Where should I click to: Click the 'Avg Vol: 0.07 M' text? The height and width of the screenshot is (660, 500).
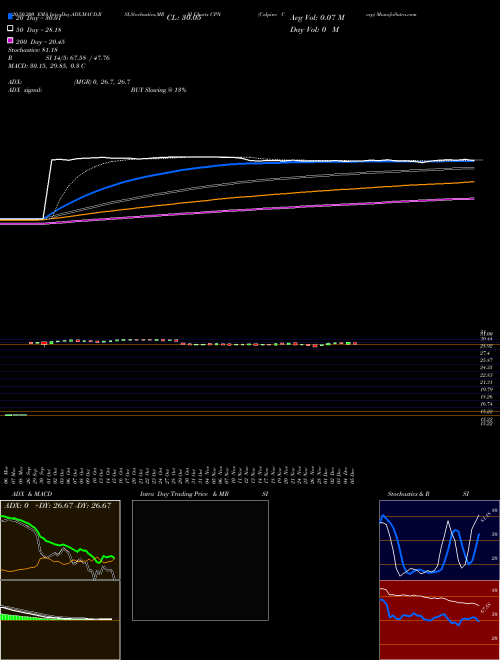click(x=317, y=18)
